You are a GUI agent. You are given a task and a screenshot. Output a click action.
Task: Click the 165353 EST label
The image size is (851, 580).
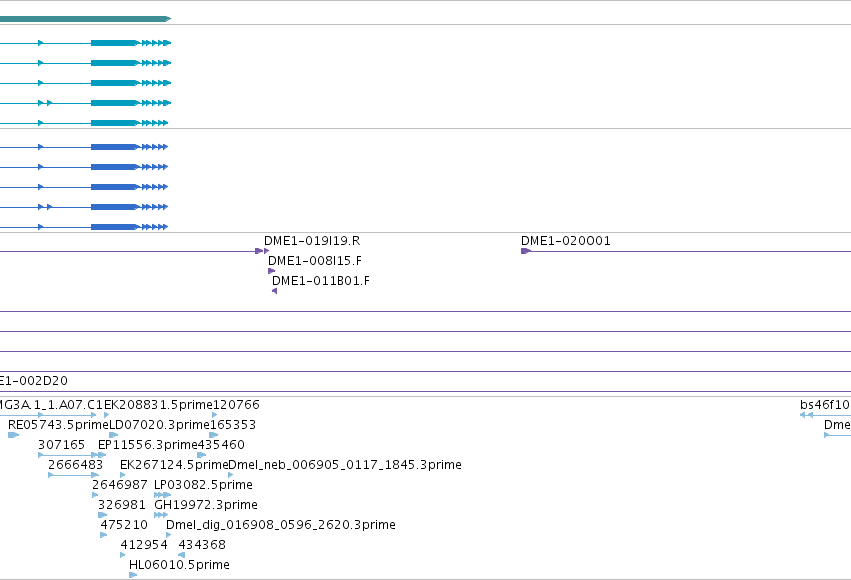coord(233,425)
